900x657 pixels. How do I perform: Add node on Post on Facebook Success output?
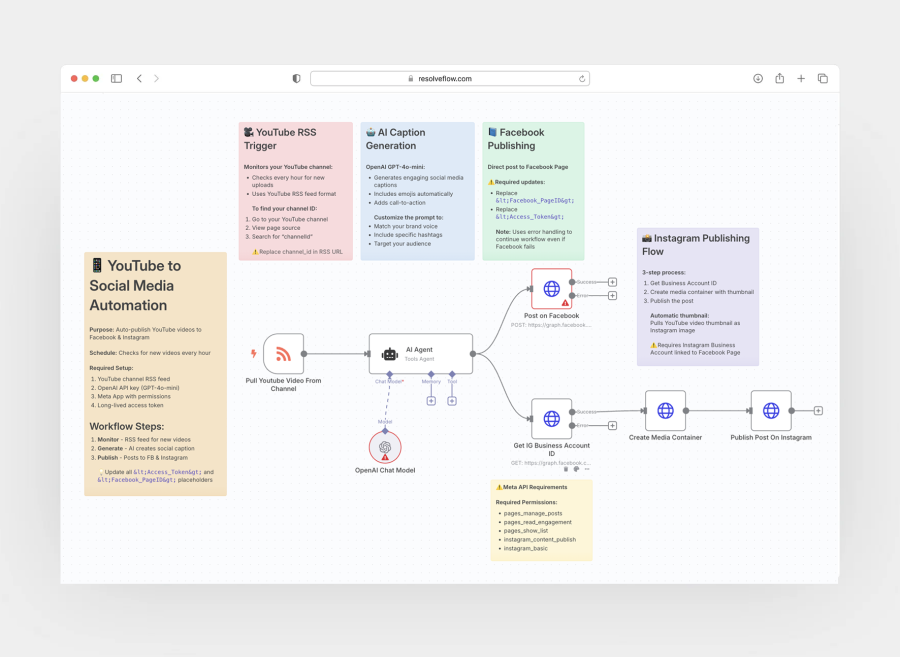(x=612, y=282)
